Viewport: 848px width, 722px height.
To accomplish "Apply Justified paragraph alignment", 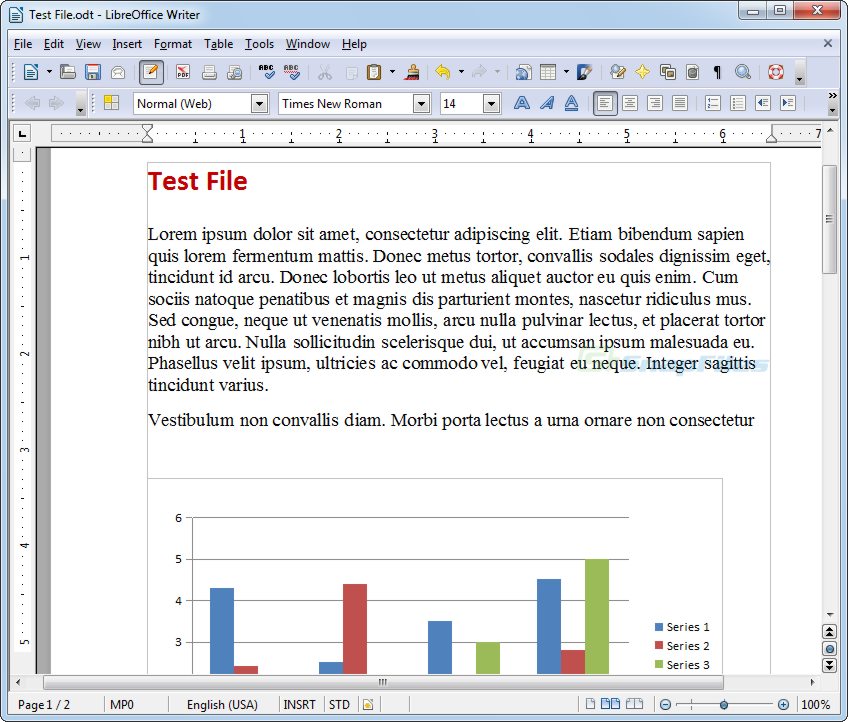I will pyautogui.click(x=680, y=103).
